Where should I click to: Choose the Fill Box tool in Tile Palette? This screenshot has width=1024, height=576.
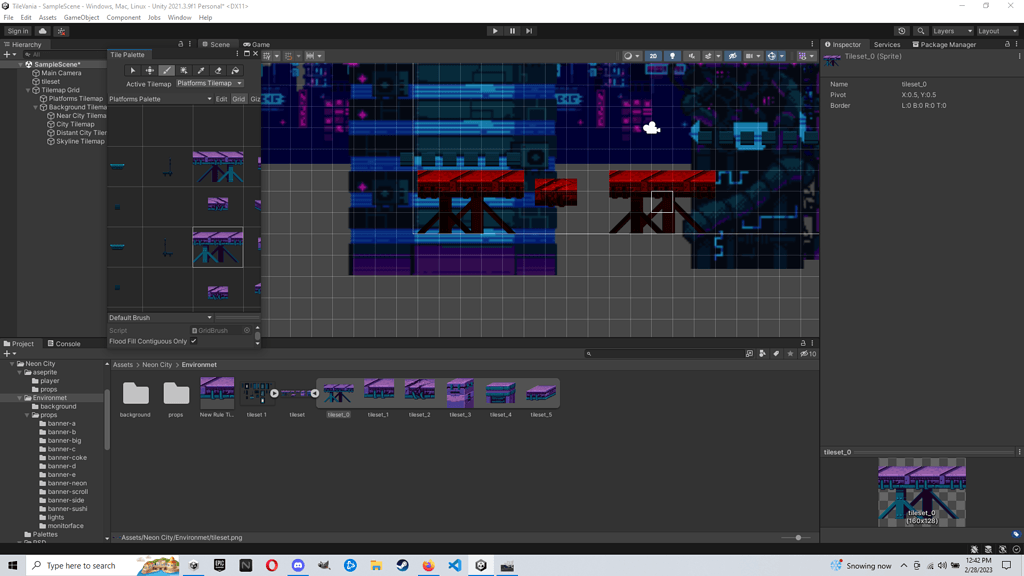click(184, 70)
